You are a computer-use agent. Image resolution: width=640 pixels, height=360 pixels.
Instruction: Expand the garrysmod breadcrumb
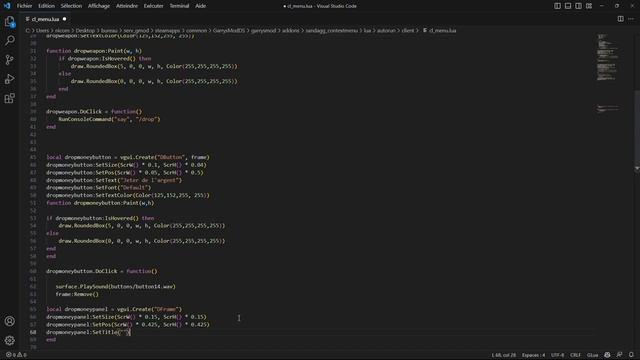coord(263,30)
